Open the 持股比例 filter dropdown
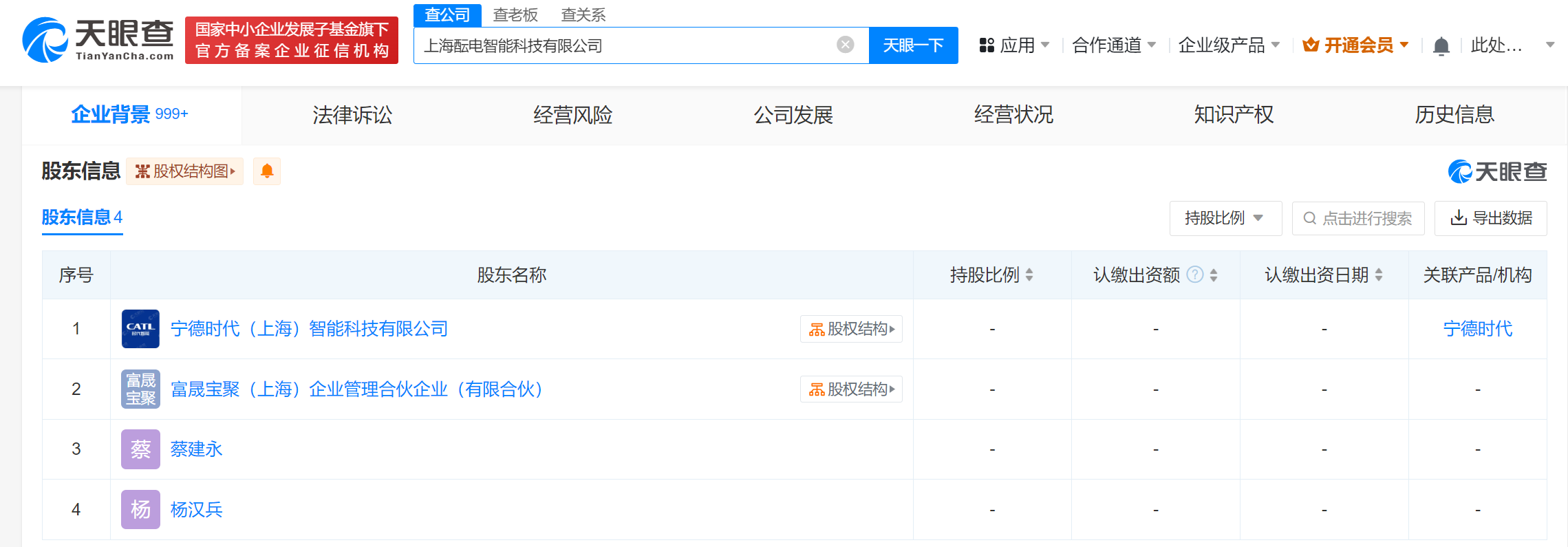This screenshot has height=547, width=1568. pyautogui.click(x=1225, y=218)
